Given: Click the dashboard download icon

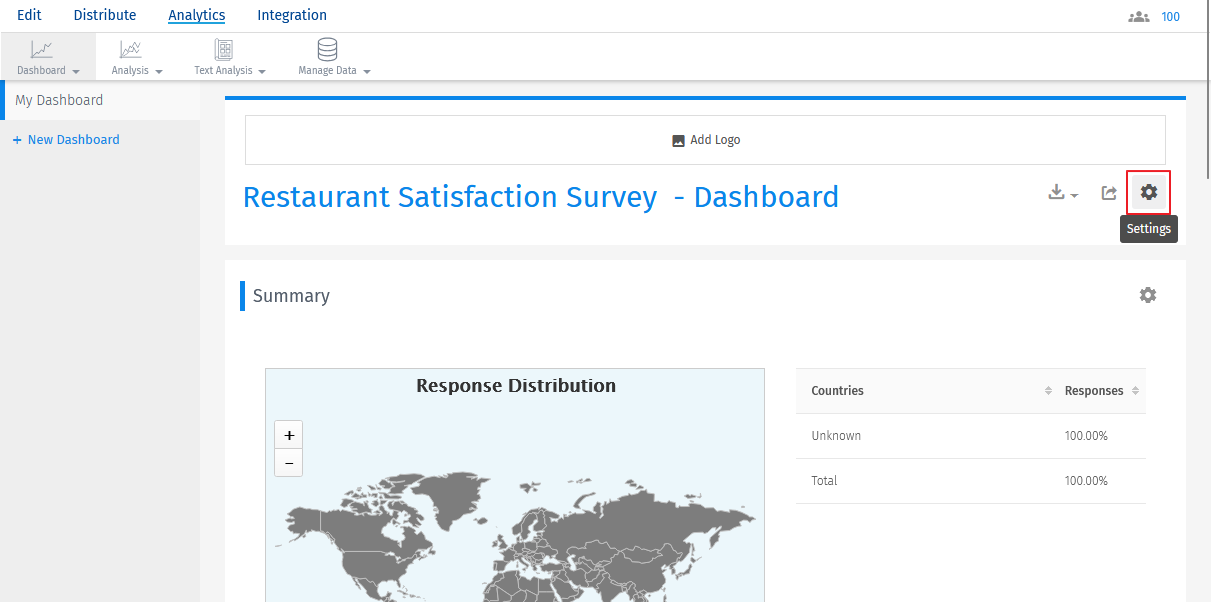Looking at the screenshot, I should pos(1056,191).
